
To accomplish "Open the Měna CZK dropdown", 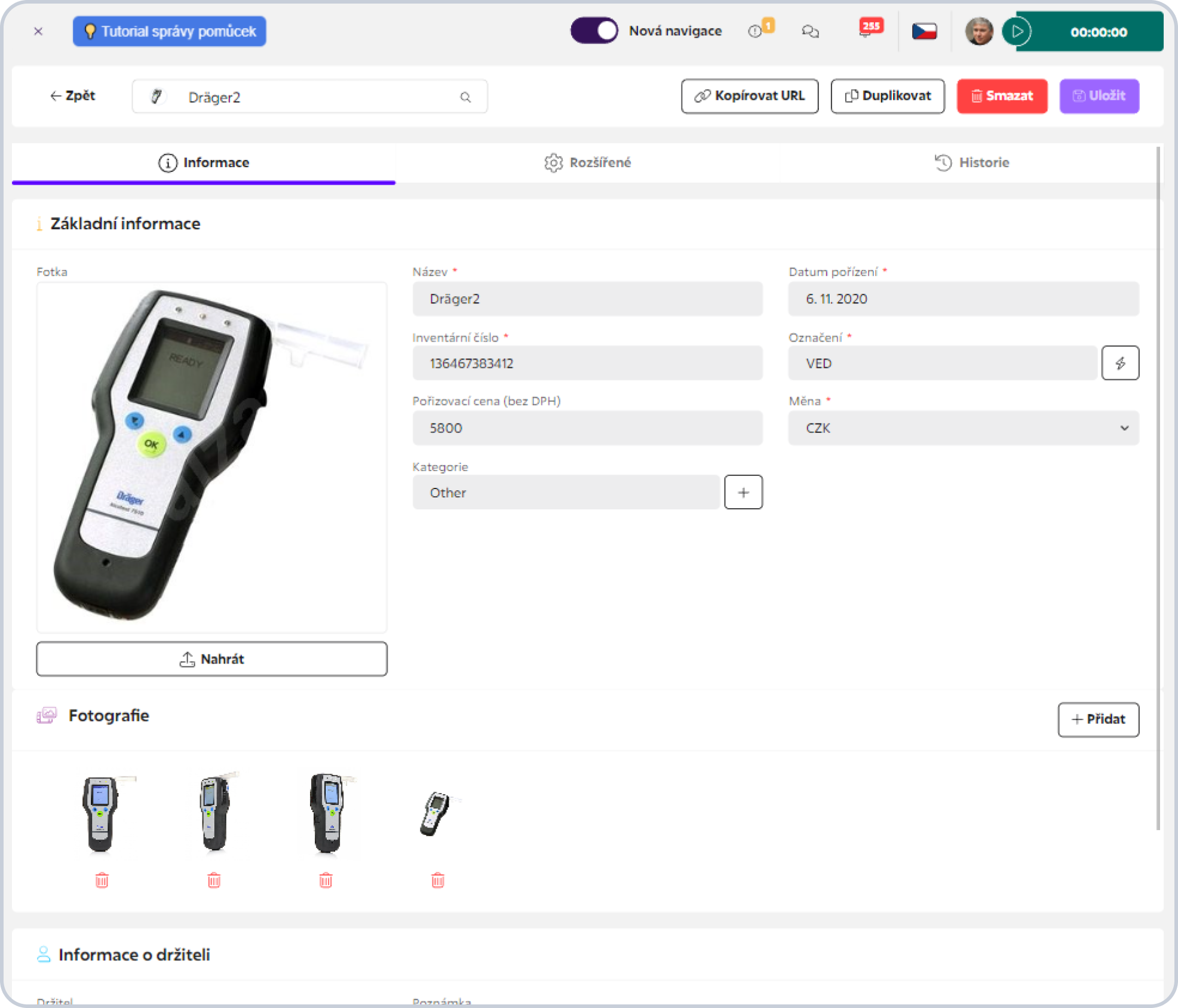I will point(964,428).
